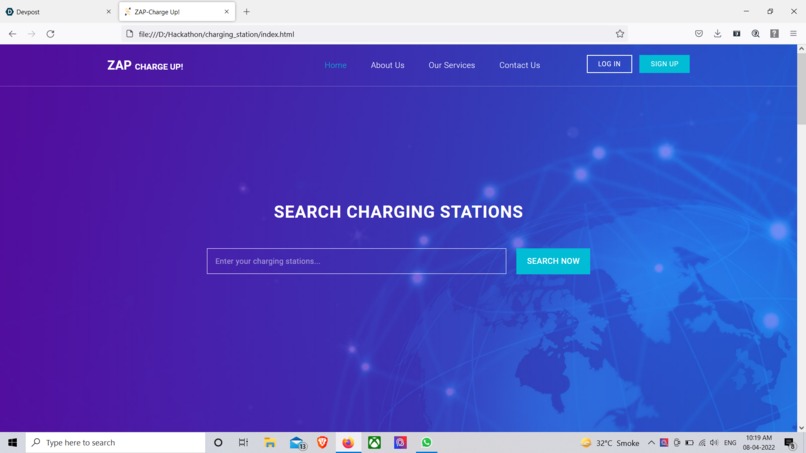Close the ZAP-Charge Up! tab

coord(227,11)
